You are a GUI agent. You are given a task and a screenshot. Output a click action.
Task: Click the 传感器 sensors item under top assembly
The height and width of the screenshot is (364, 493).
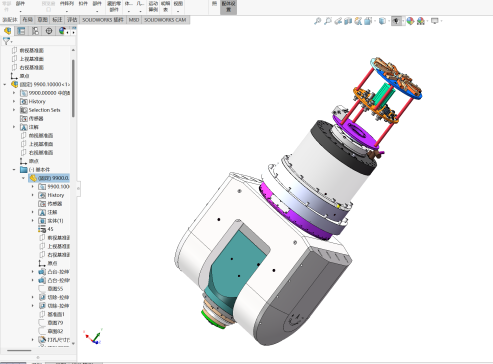[x=32, y=118]
